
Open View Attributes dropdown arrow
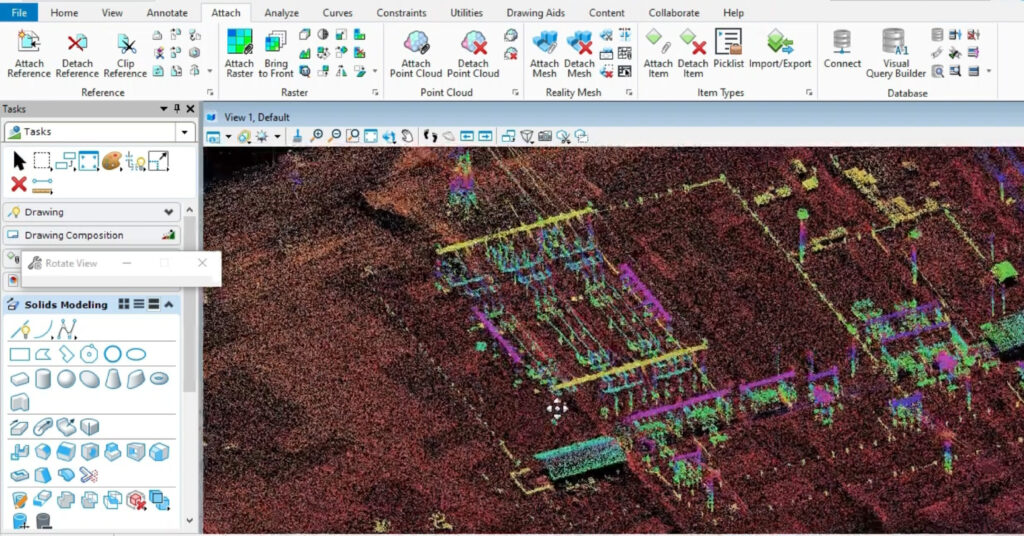228,136
